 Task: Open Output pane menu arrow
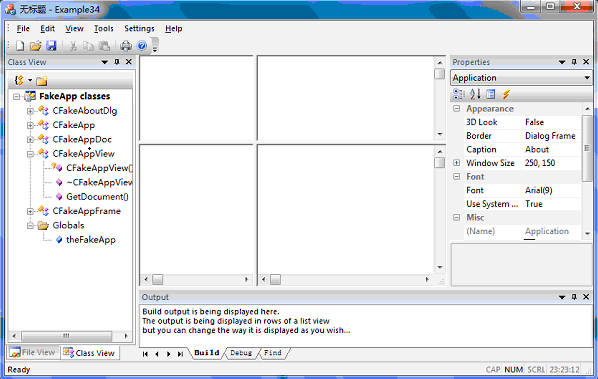[562, 297]
